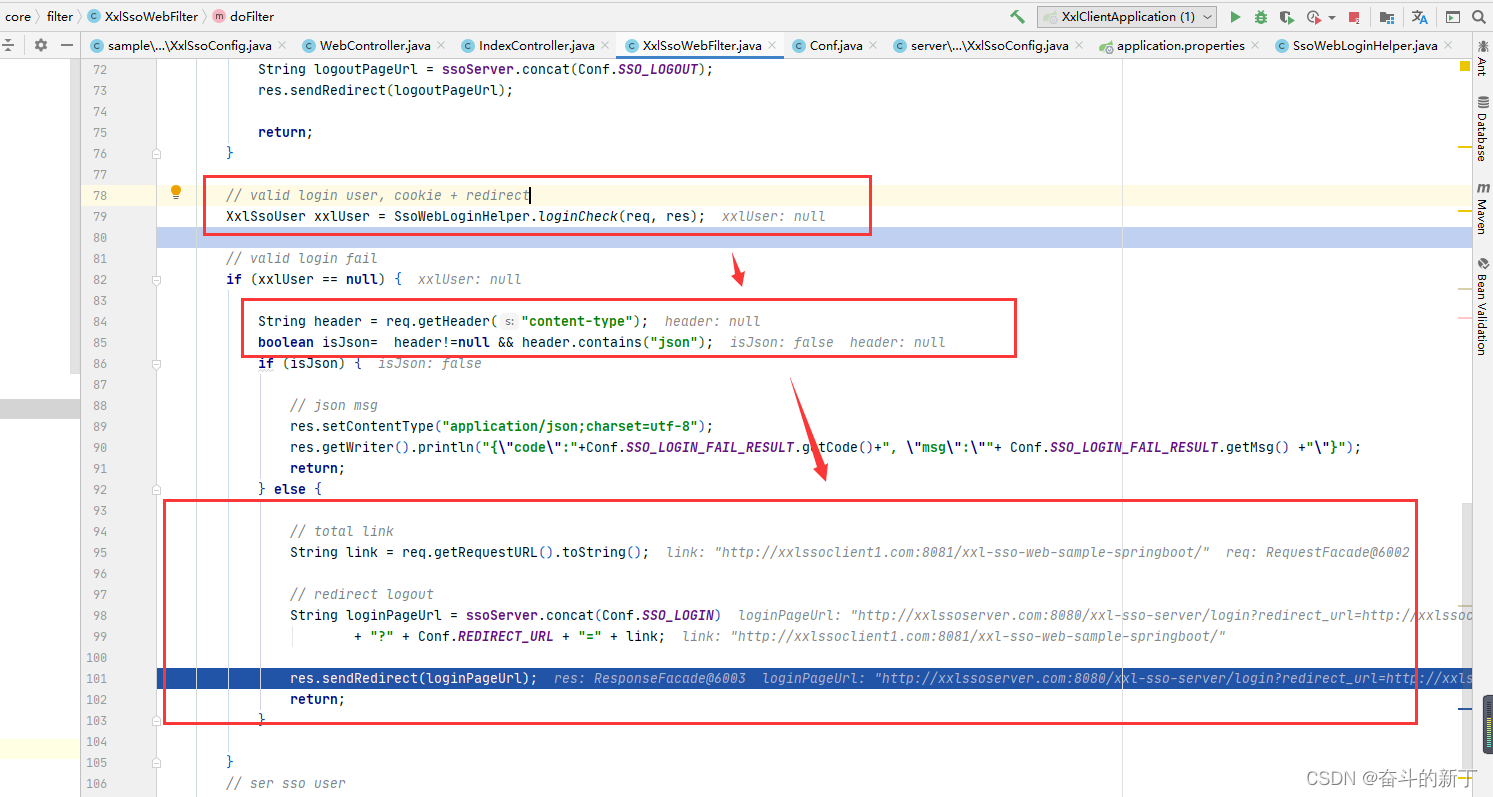This screenshot has height=797, width=1493.
Task: Click 'SSO_LOGIN' constant on line 97
Action: [678, 615]
